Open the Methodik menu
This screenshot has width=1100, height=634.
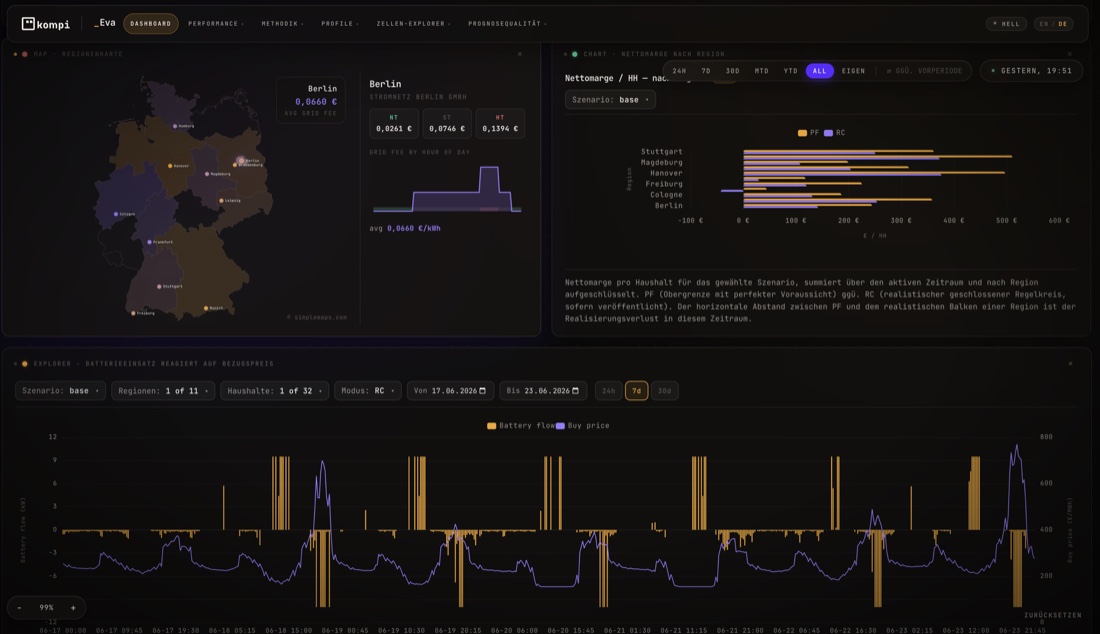point(282,24)
